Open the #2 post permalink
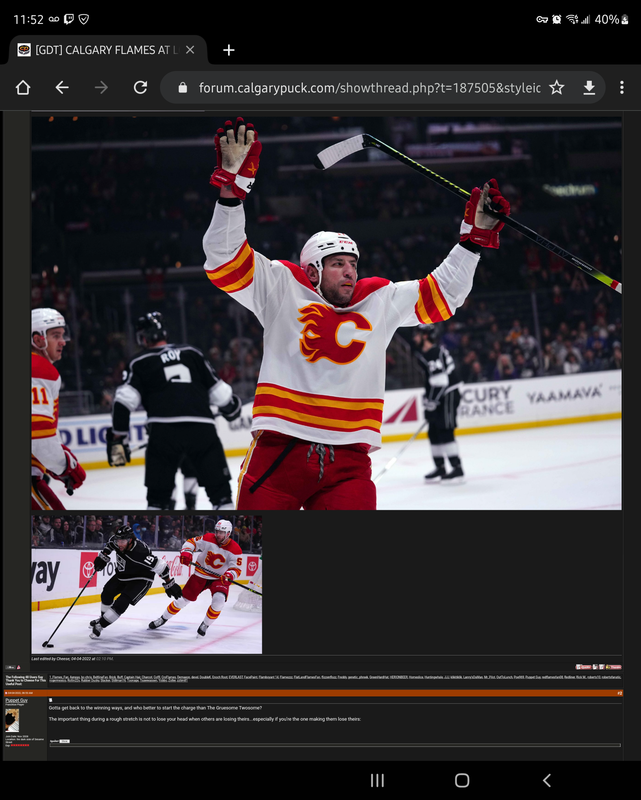This screenshot has width=641, height=800. (620, 693)
